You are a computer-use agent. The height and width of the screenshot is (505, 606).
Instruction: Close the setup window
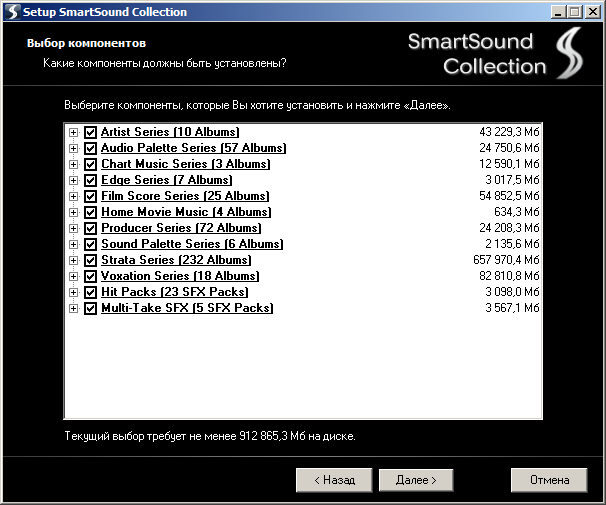(x=592, y=12)
